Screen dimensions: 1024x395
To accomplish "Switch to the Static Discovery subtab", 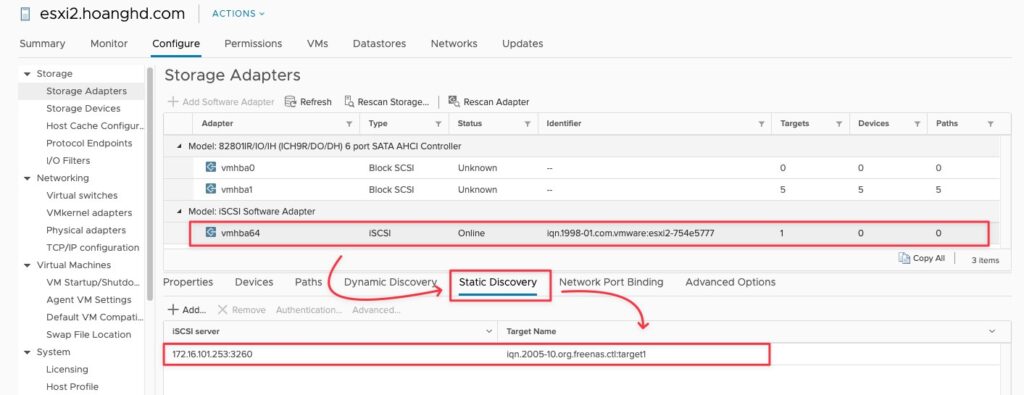I will tap(498, 282).
